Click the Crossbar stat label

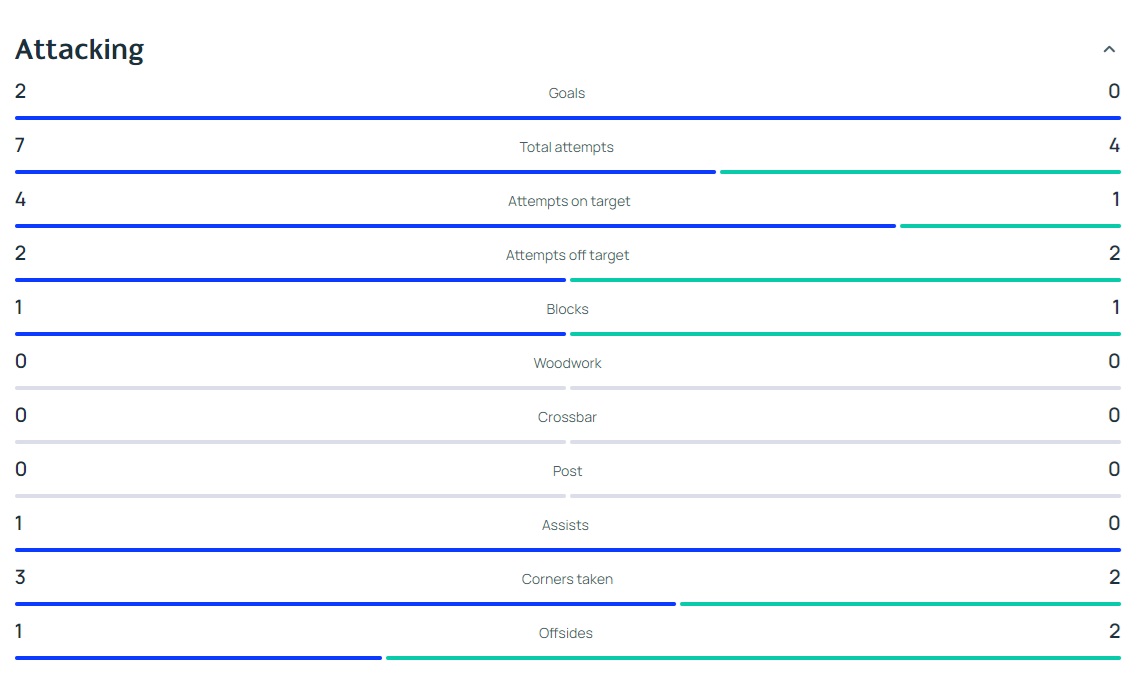pyautogui.click(x=567, y=417)
